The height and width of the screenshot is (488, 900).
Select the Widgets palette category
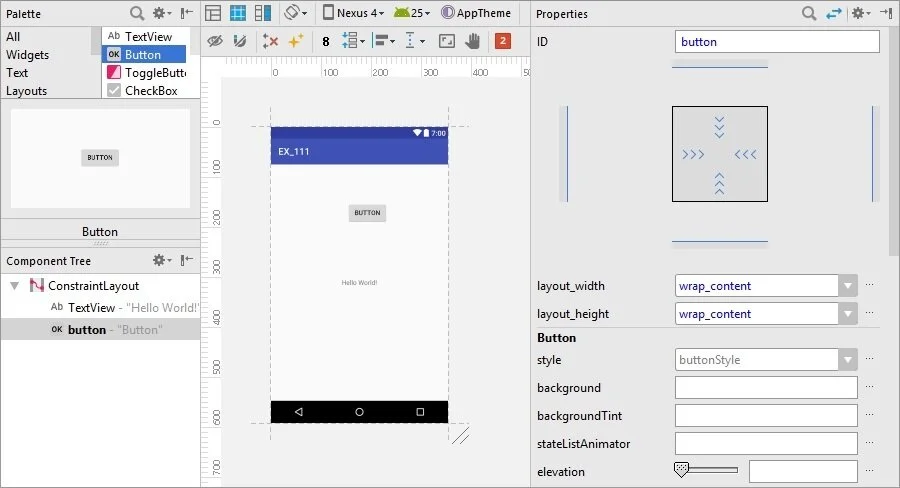[x=28, y=55]
